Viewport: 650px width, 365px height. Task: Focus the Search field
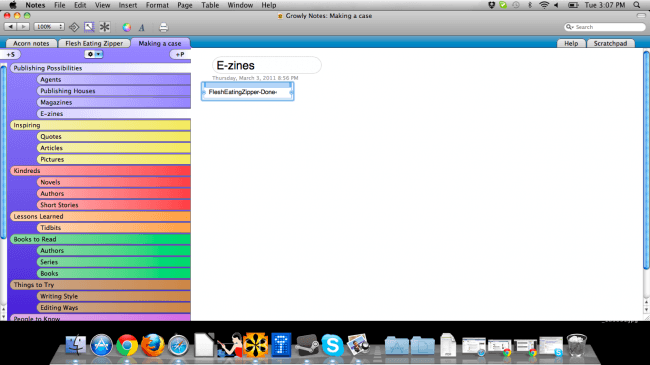(605, 27)
